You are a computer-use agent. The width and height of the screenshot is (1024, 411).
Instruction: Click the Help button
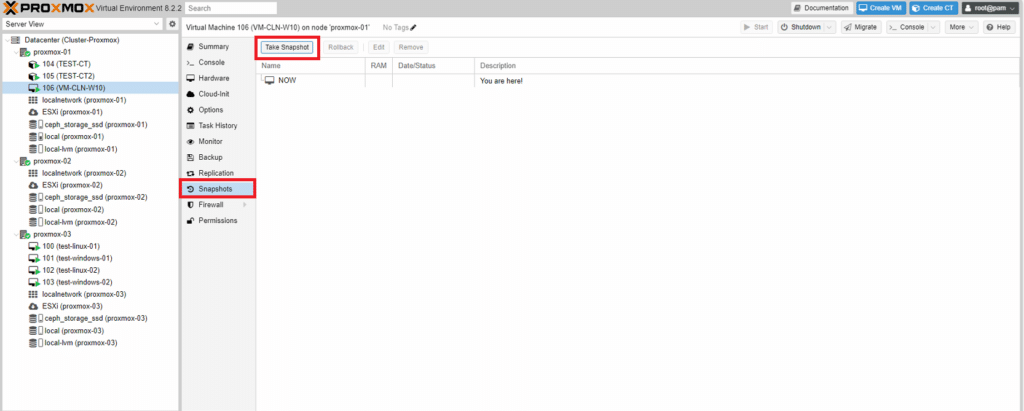click(999, 27)
